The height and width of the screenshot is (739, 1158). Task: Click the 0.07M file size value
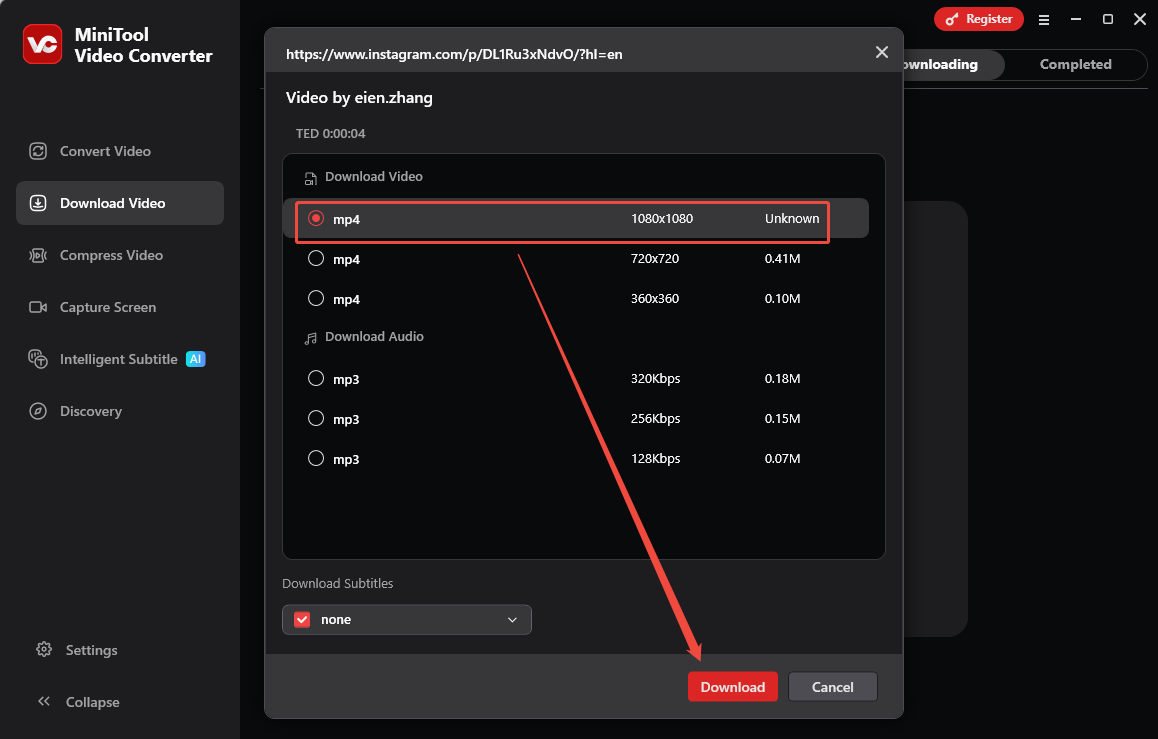(783, 458)
